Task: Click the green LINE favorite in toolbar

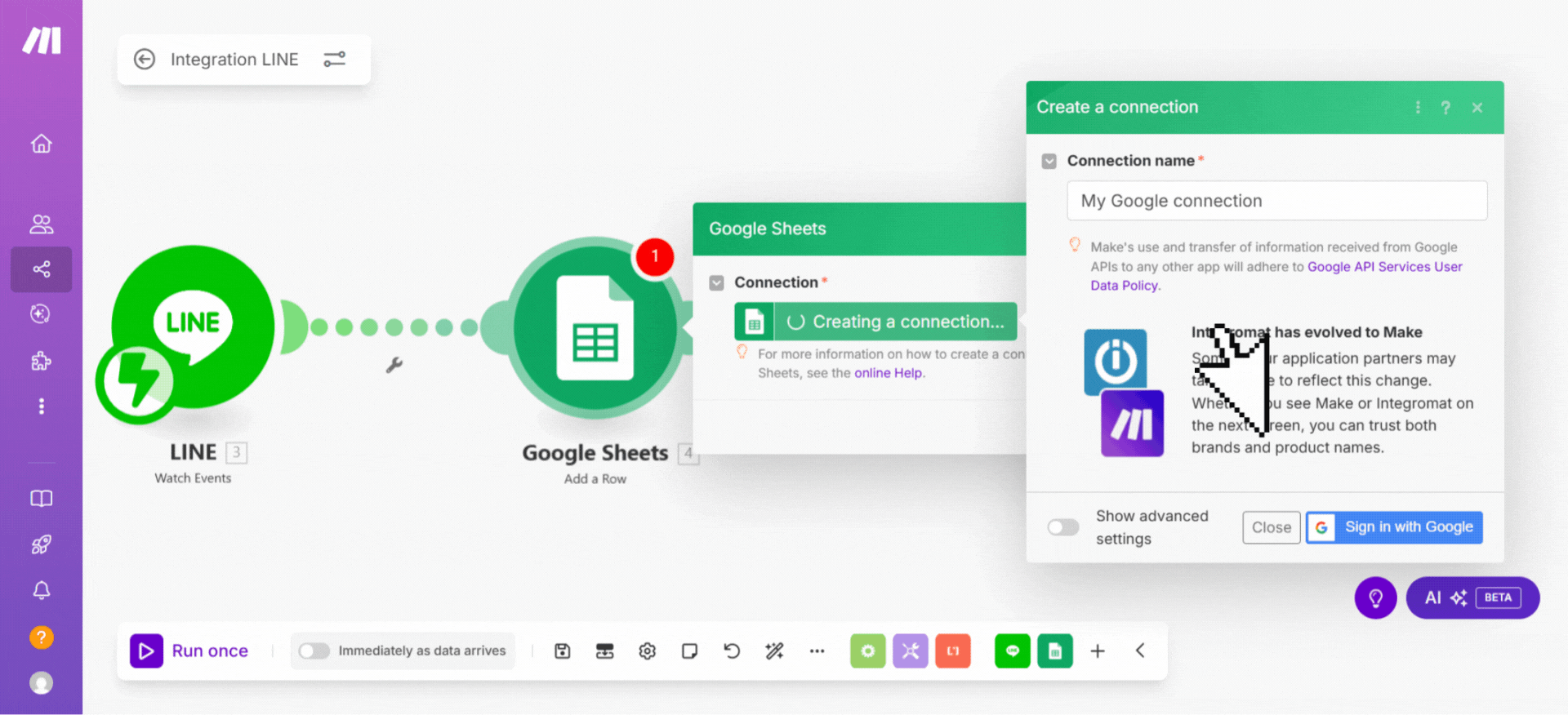Action: (x=1013, y=651)
